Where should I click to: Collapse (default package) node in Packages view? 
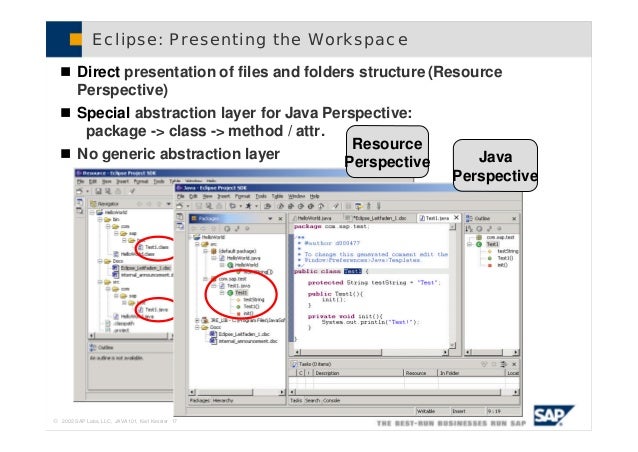206,251
